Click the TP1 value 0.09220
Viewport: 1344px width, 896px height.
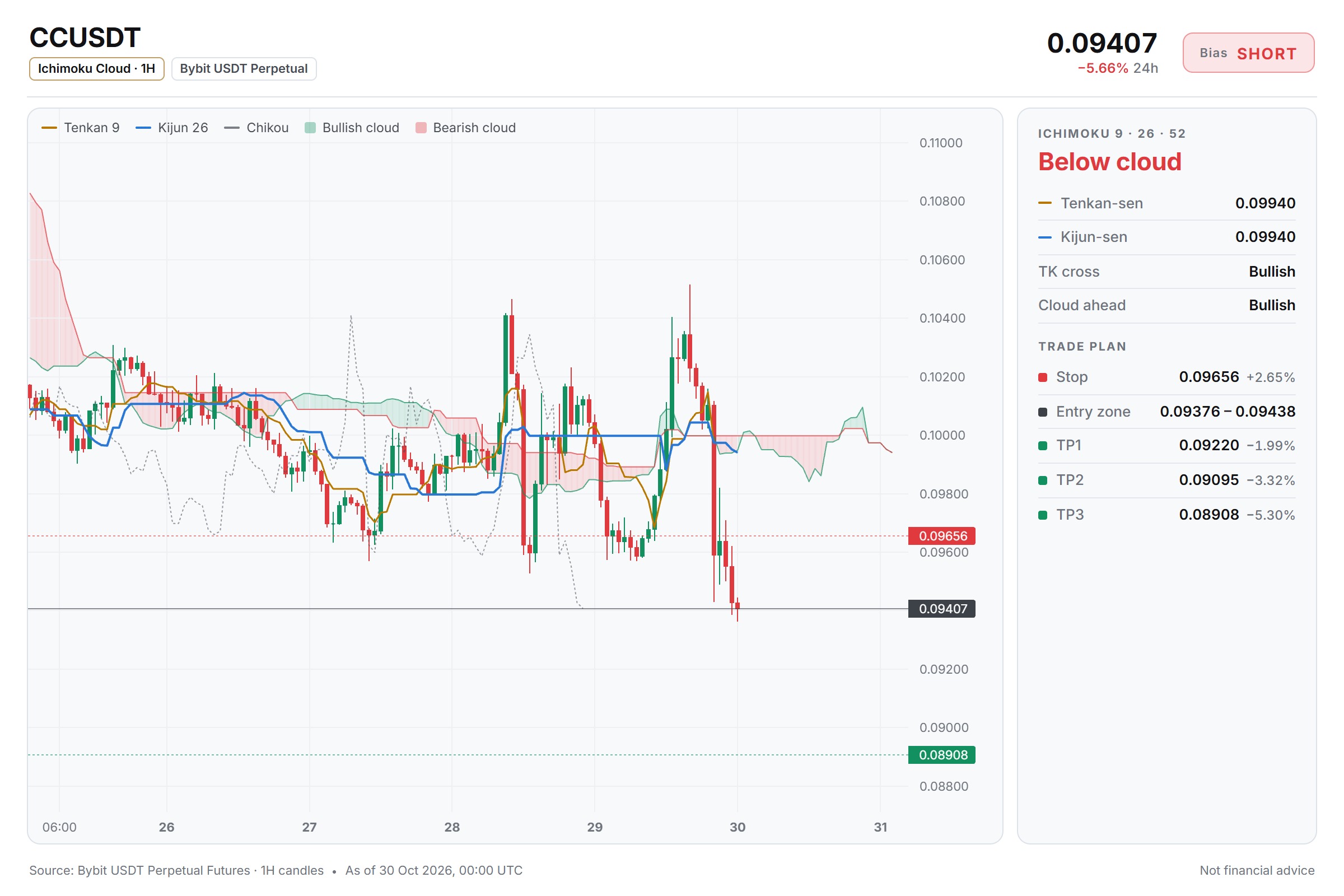pos(1209,445)
